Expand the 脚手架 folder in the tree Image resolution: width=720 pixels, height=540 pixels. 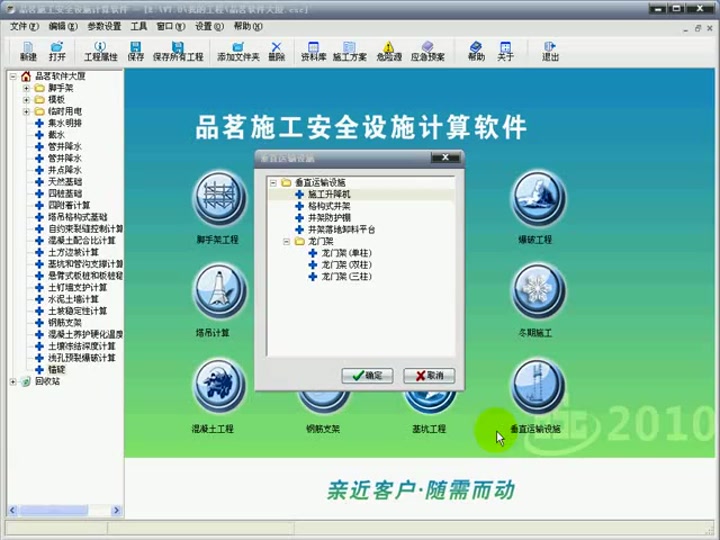pos(26,88)
